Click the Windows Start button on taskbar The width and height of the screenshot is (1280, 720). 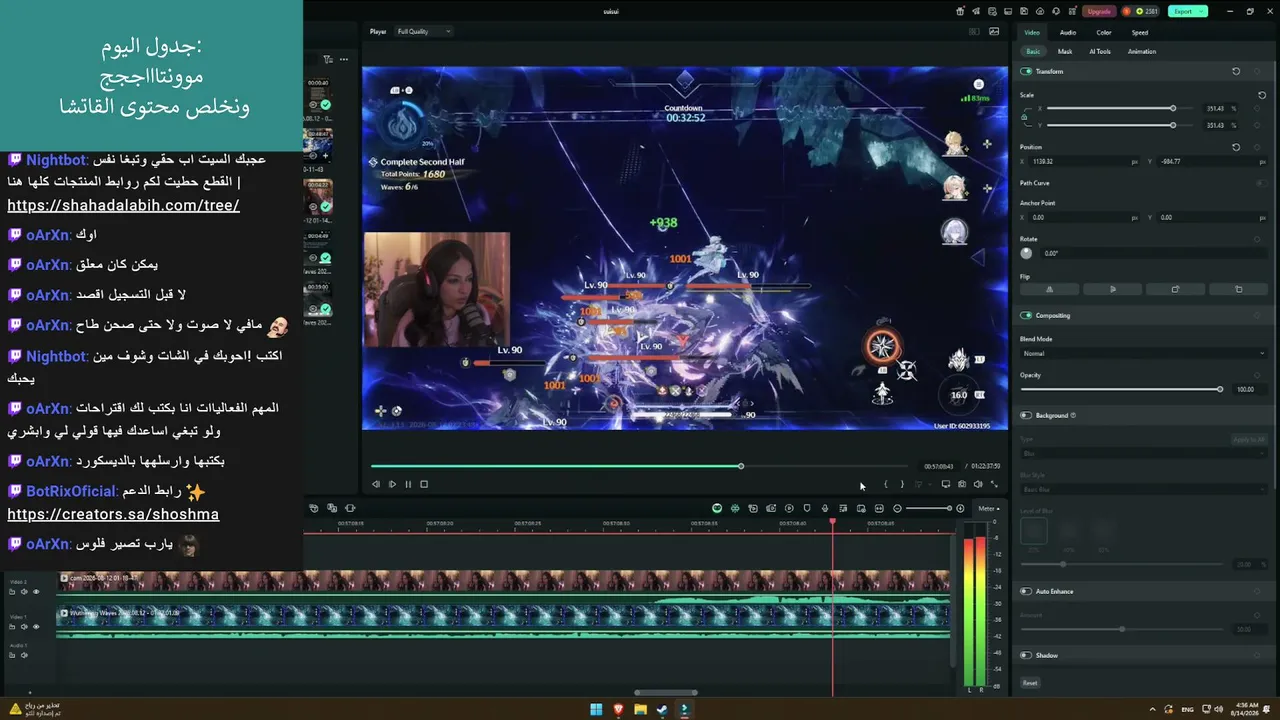click(596, 710)
